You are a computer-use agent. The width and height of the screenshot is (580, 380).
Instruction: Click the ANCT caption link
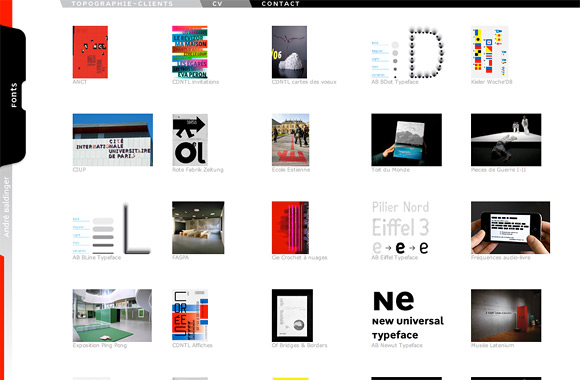coord(80,82)
